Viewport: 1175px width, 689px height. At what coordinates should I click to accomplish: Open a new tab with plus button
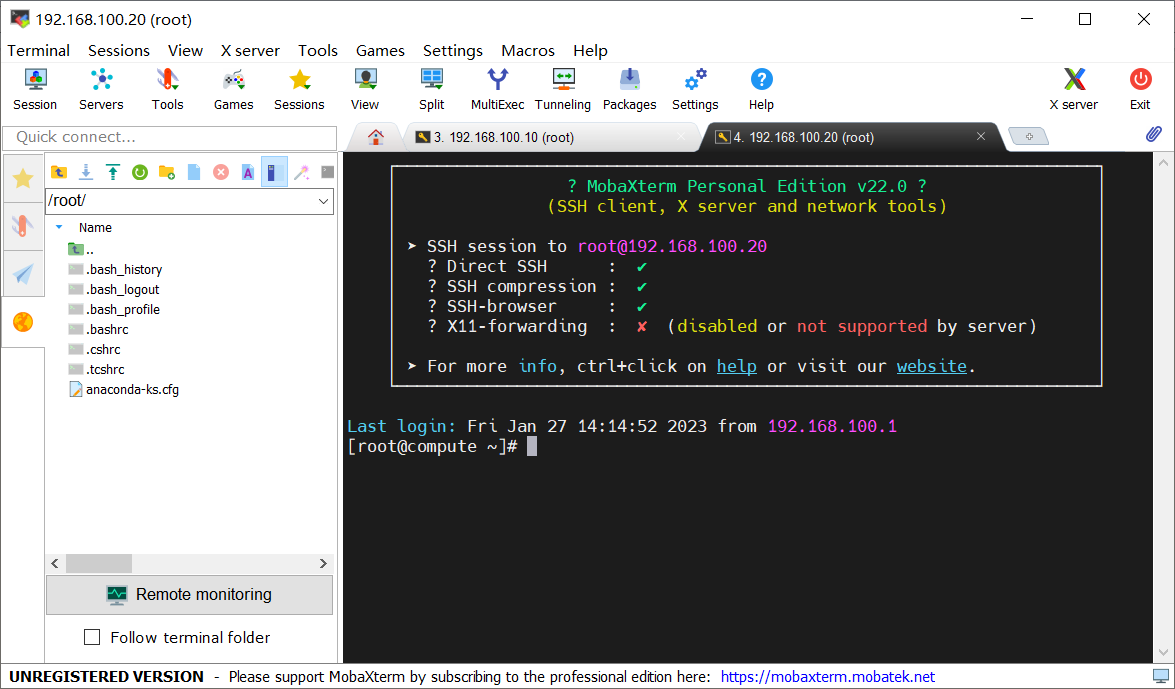1029,136
